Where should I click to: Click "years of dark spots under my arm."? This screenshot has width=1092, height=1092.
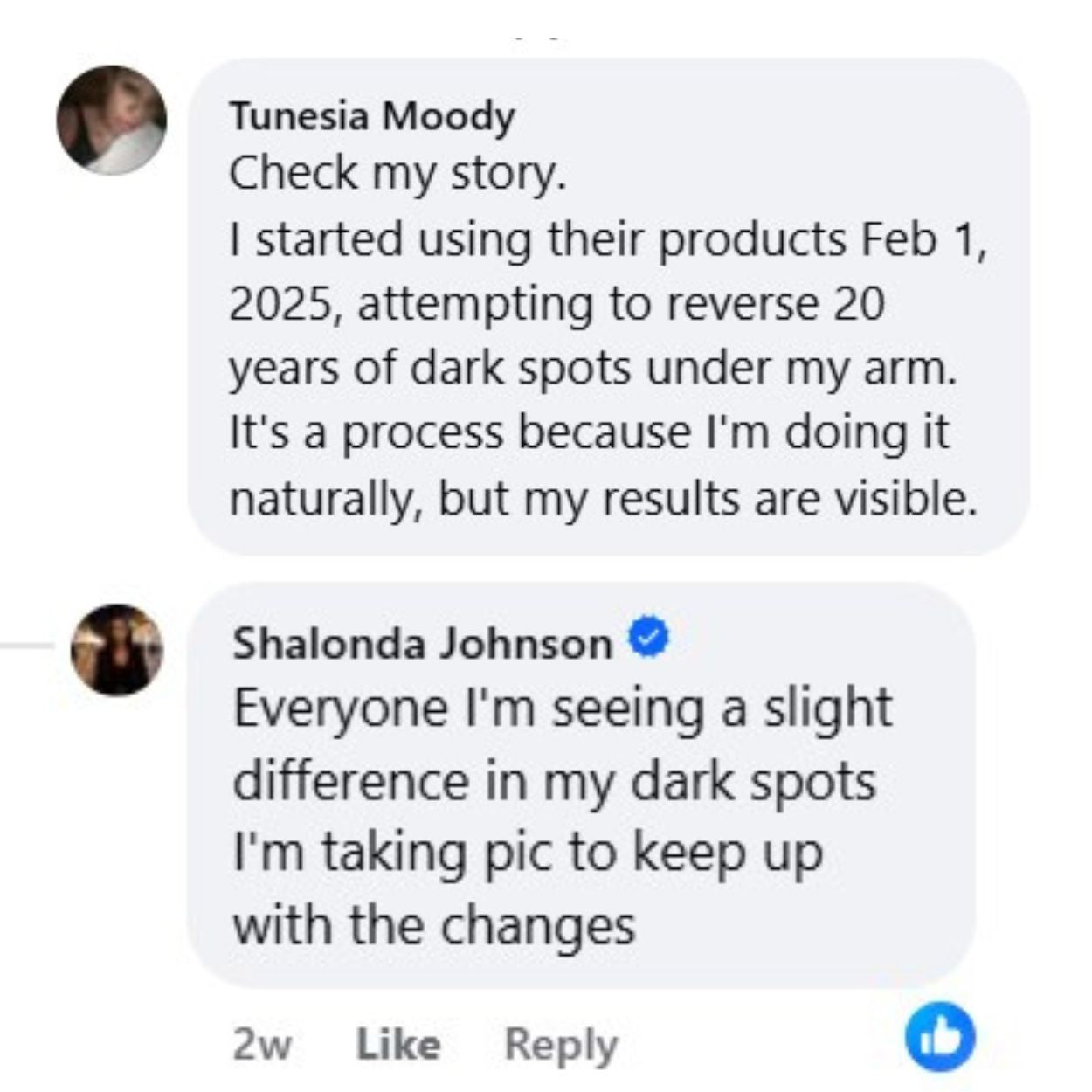(592, 369)
